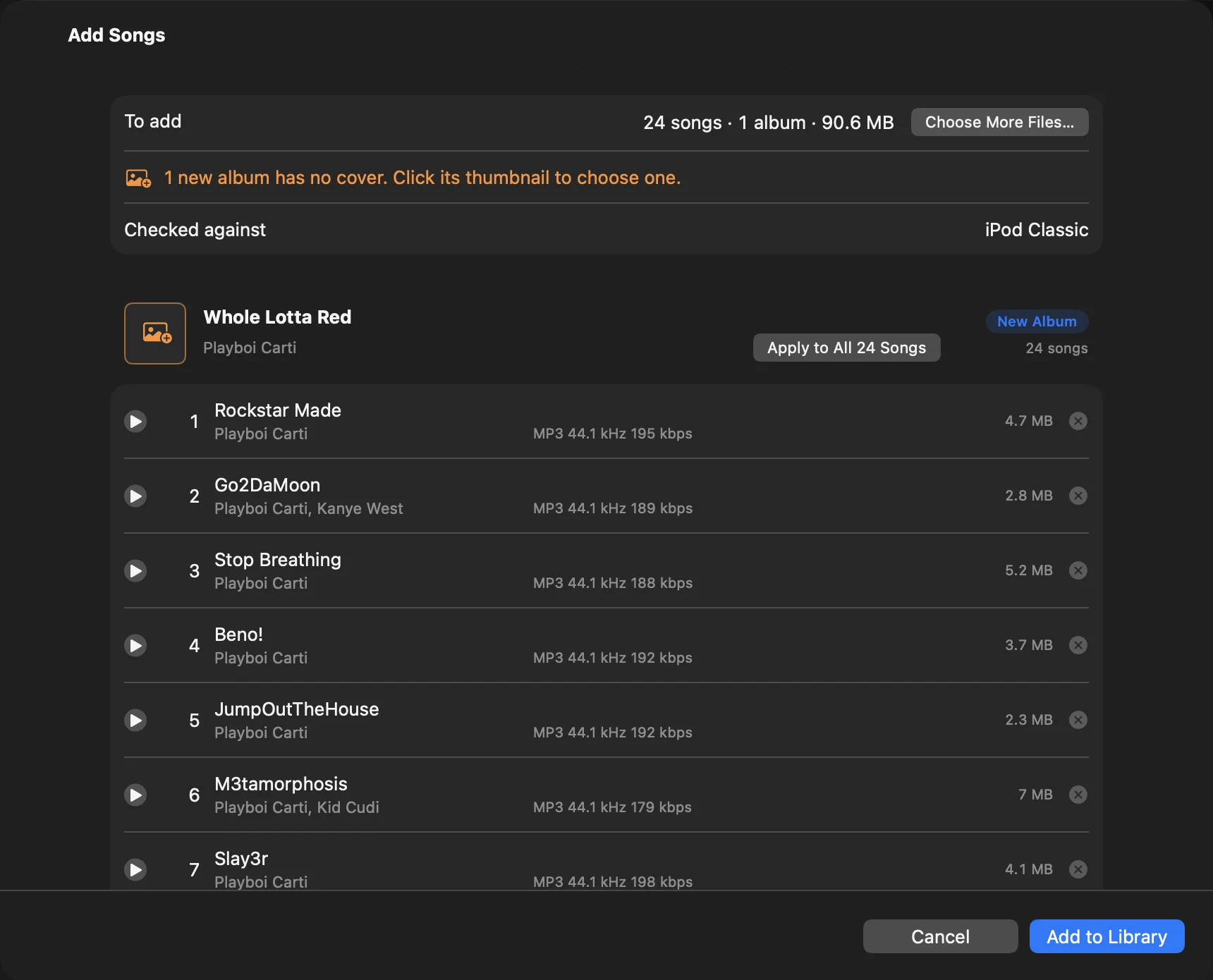Click the missing cover warning icon
This screenshot has height=980, width=1213.
pyautogui.click(x=138, y=178)
